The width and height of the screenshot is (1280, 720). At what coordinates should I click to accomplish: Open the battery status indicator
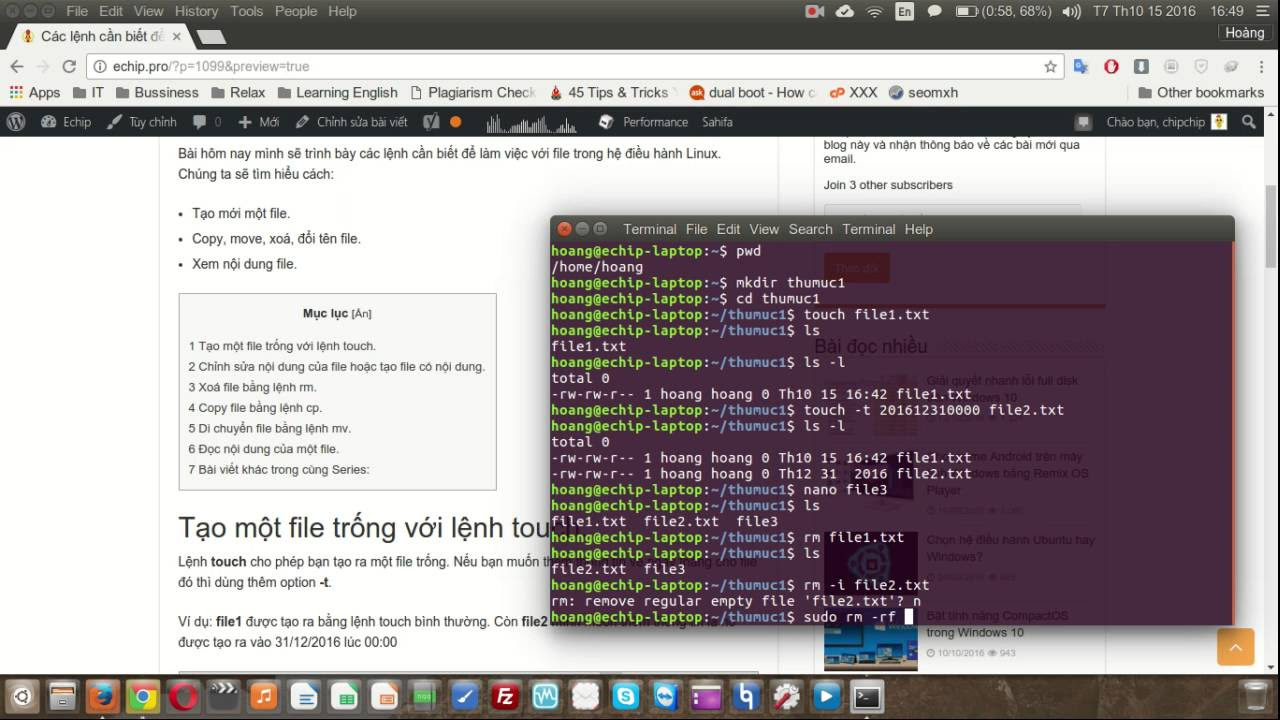point(1002,11)
